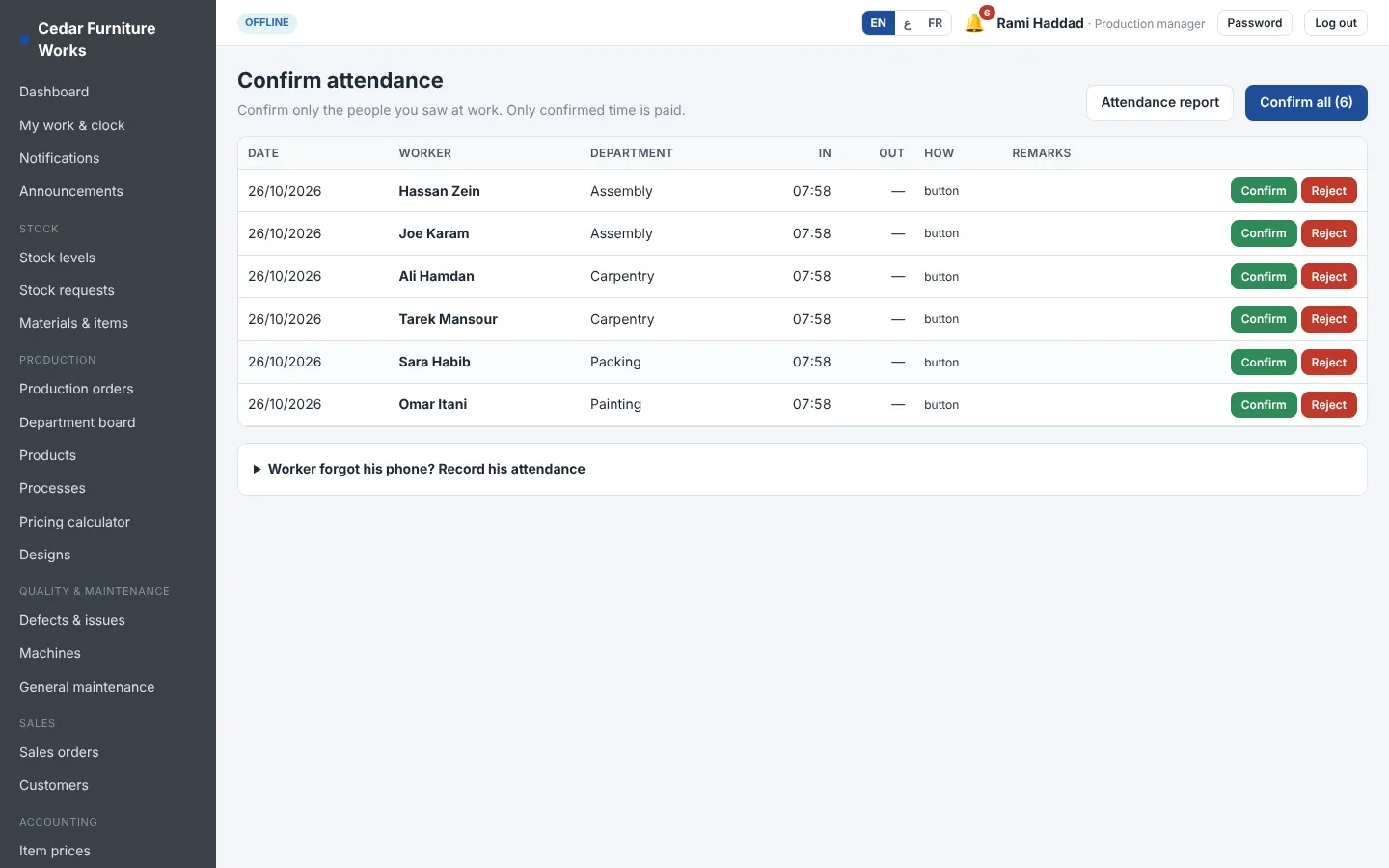Open Defects & issues
The height and width of the screenshot is (868, 1389).
(108, 620)
